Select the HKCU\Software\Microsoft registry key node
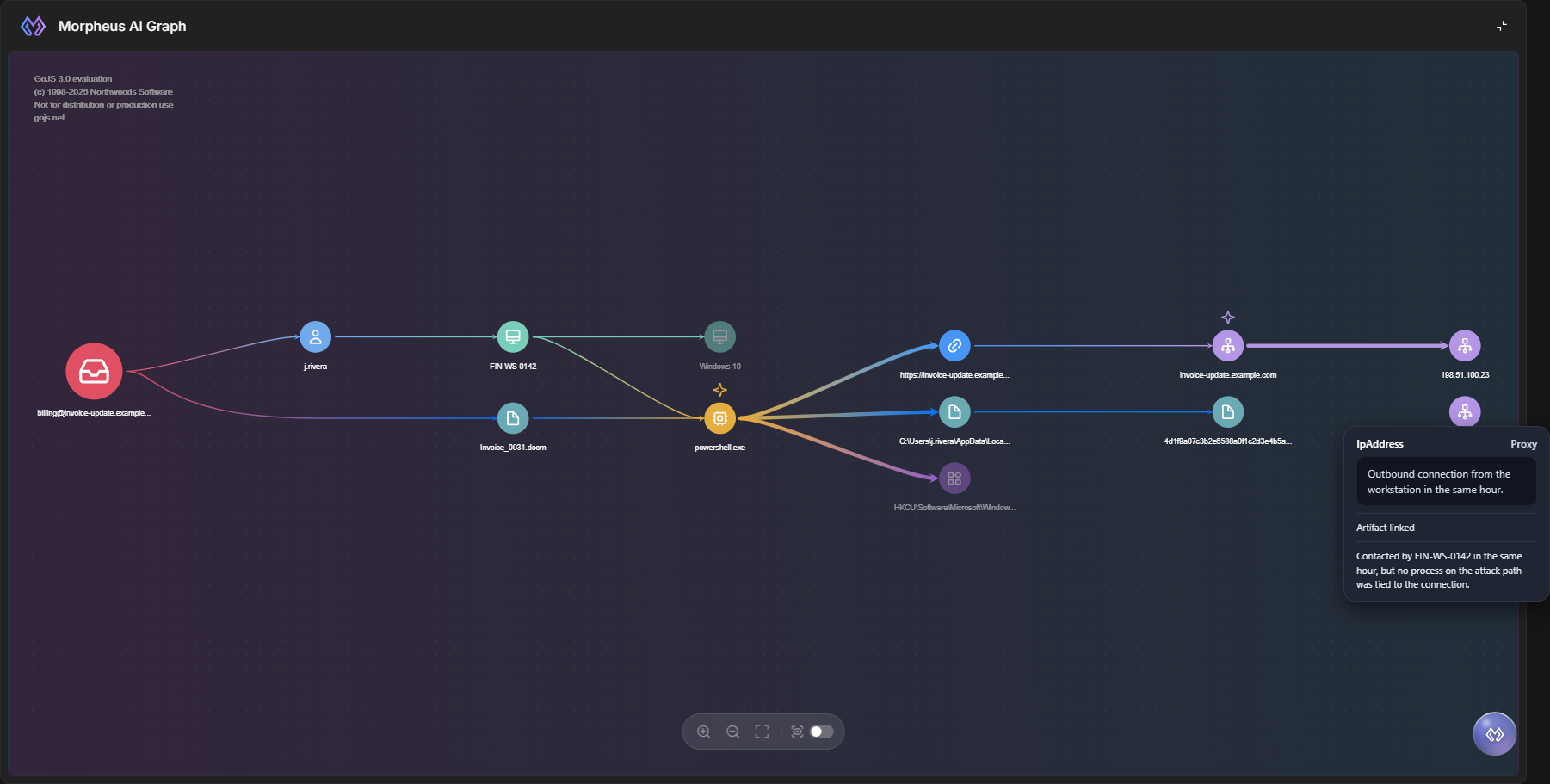Screen dimensions: 1550x784 coord(954,478)
